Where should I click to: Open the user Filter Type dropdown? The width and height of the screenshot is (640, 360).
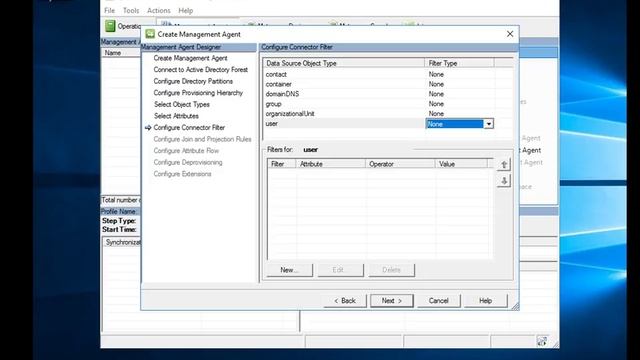pyautogui.click(x=489, y=124)
